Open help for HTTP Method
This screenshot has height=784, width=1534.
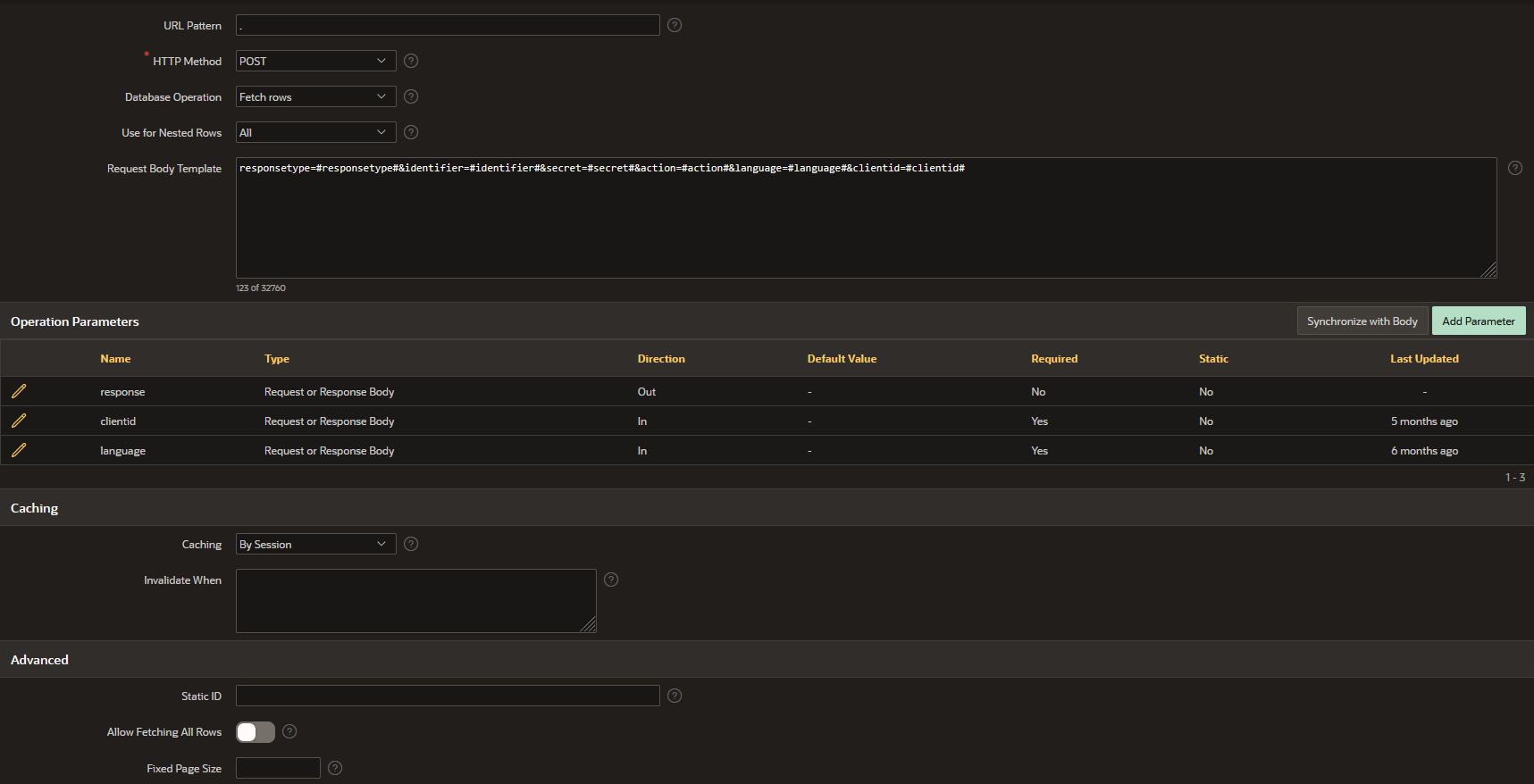(411, 61)
